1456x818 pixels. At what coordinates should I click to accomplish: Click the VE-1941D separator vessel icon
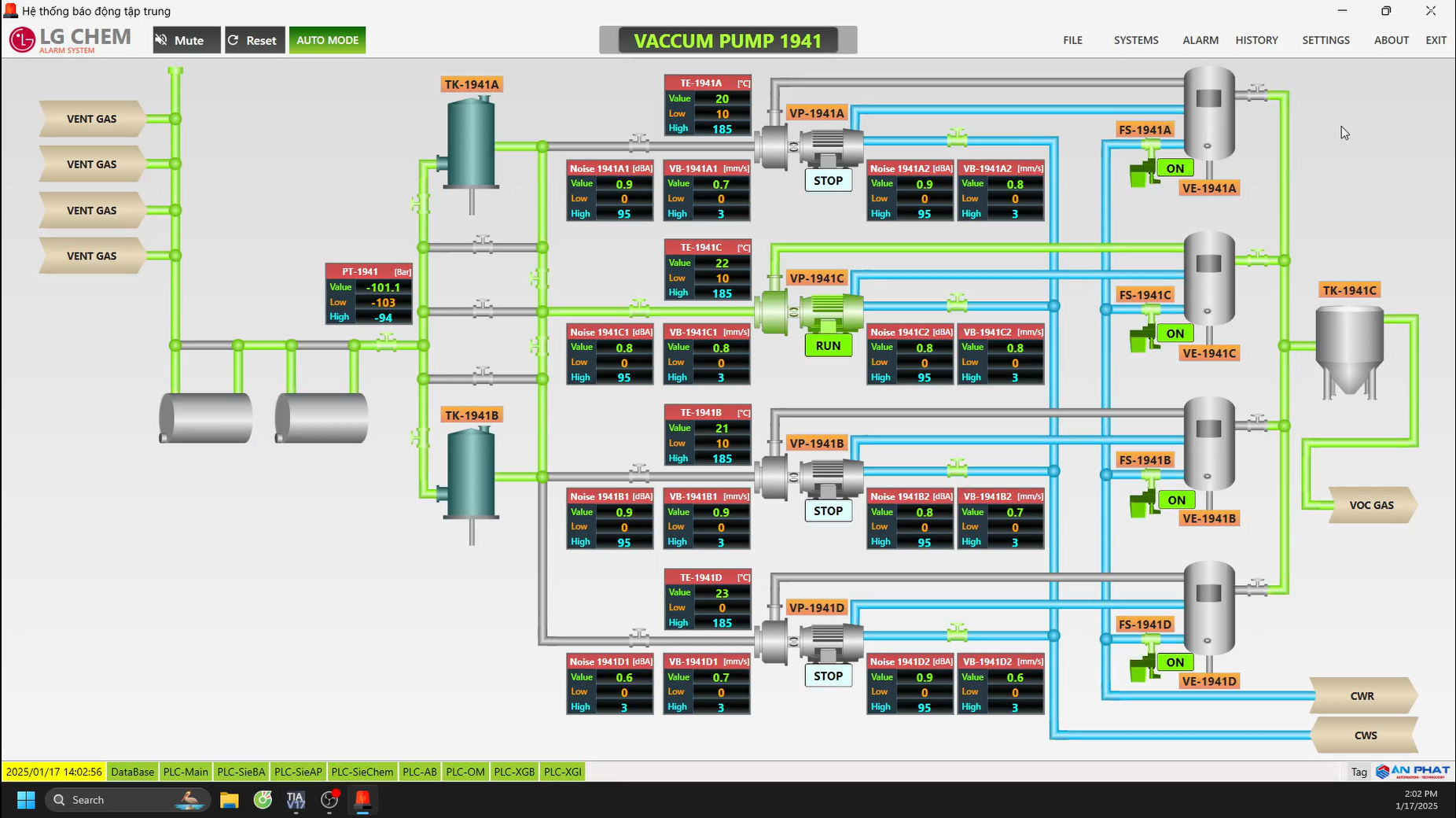pos(1208,607)
